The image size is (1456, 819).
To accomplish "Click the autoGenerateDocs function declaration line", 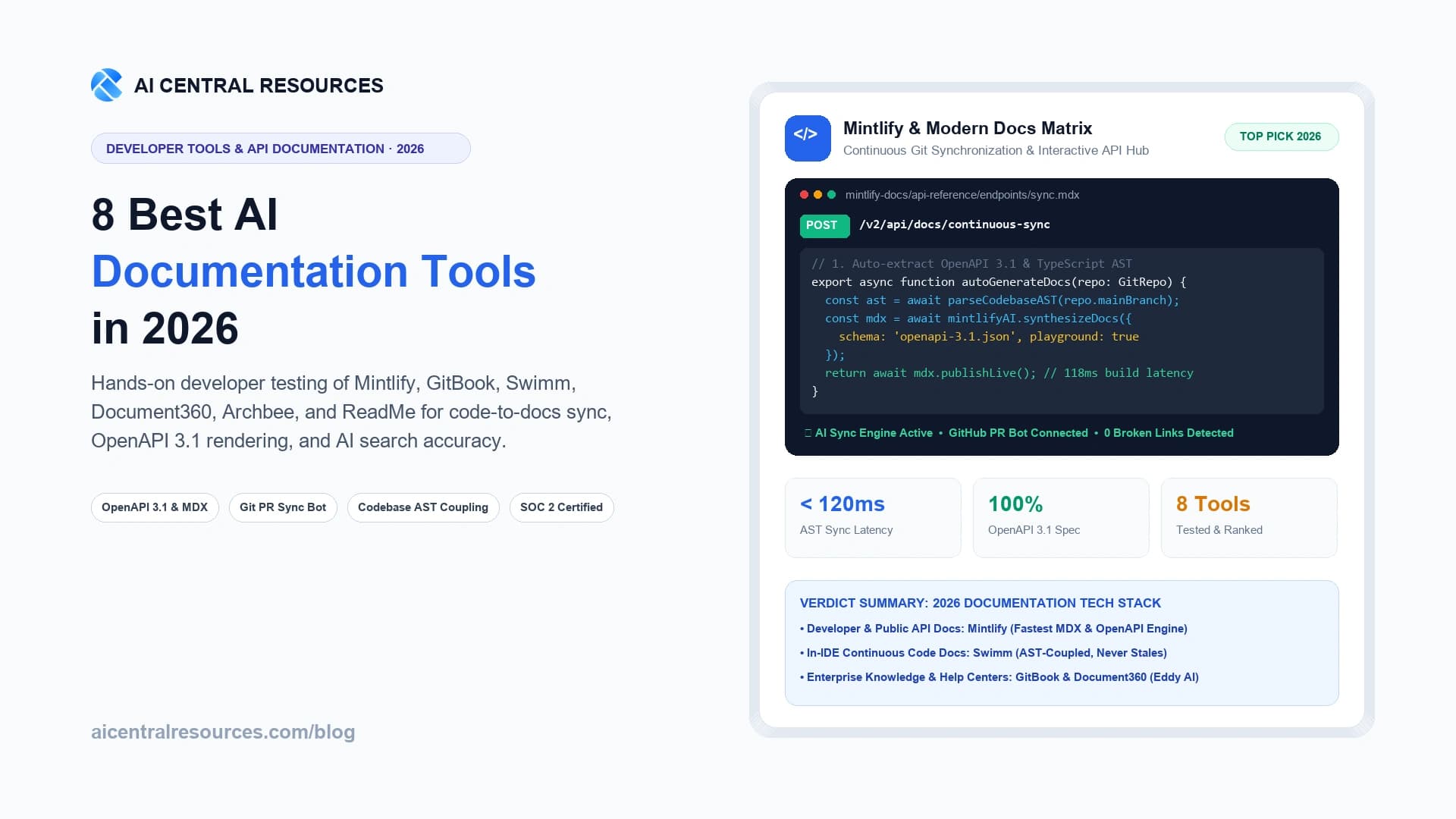I will tap(999, 282).
